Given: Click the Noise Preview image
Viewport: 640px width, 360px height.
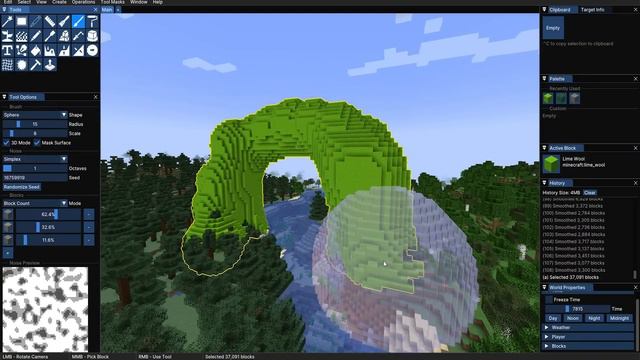Looking at the screenshot, I should [x=45, y=309].
